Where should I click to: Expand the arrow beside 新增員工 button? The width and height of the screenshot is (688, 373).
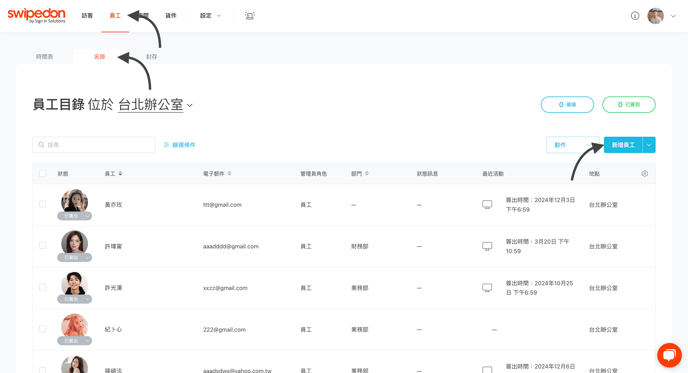(649, 145)
